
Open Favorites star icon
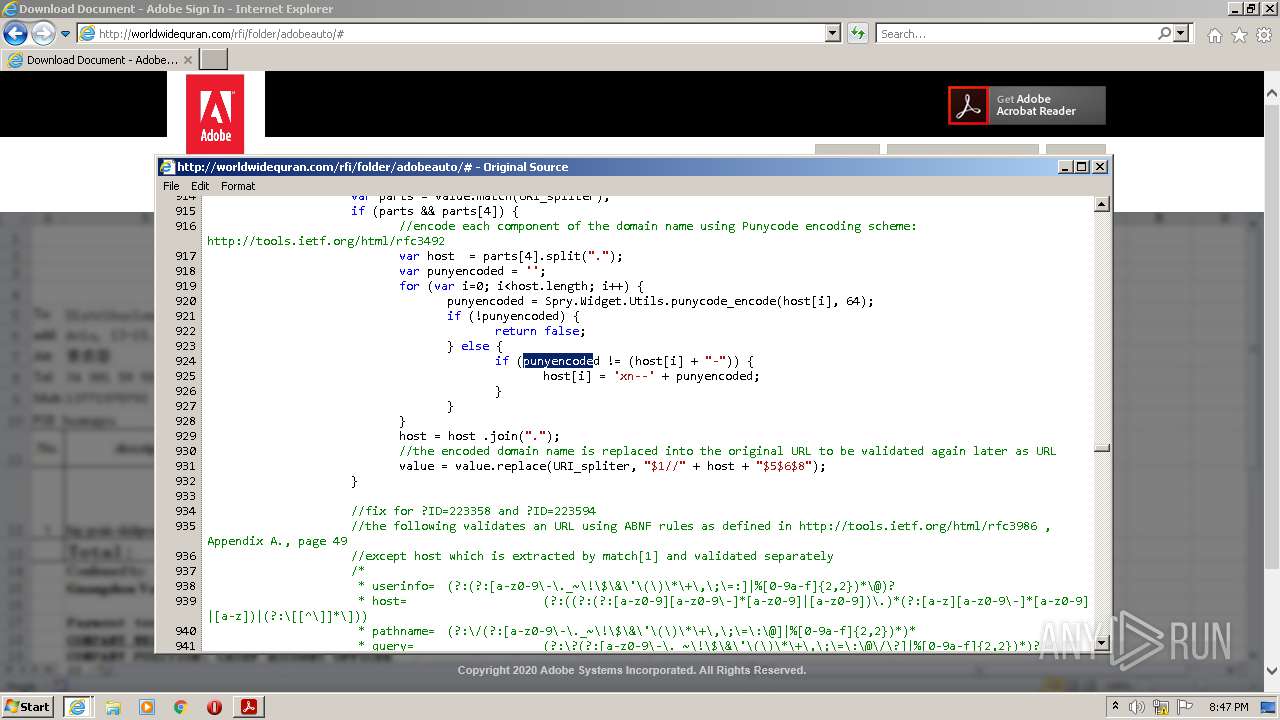click(1239, 35)
